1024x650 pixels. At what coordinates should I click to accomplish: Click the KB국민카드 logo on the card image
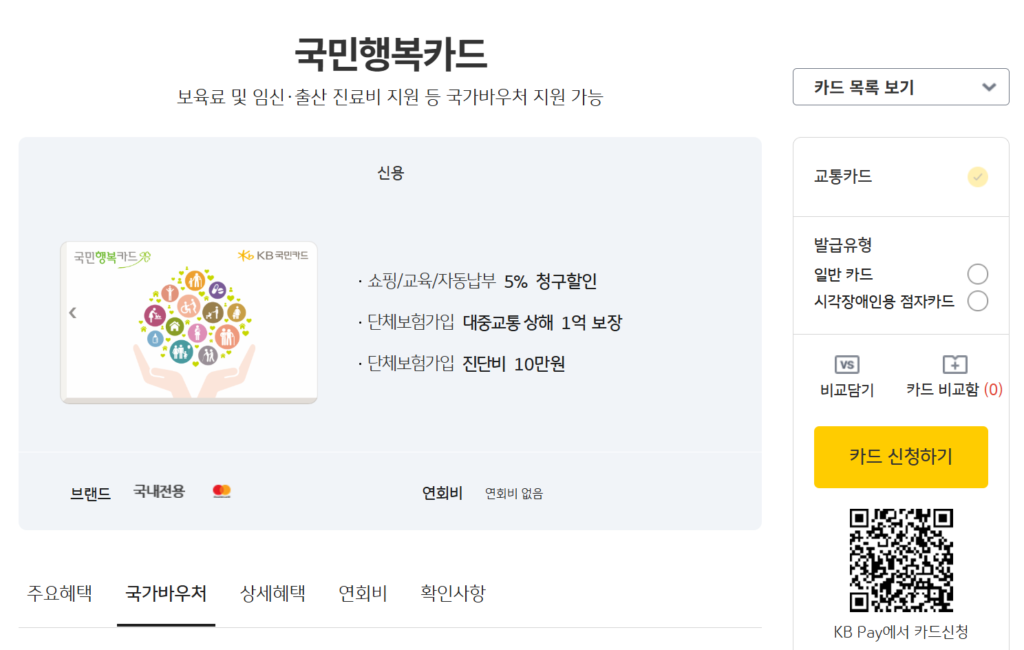275,256
